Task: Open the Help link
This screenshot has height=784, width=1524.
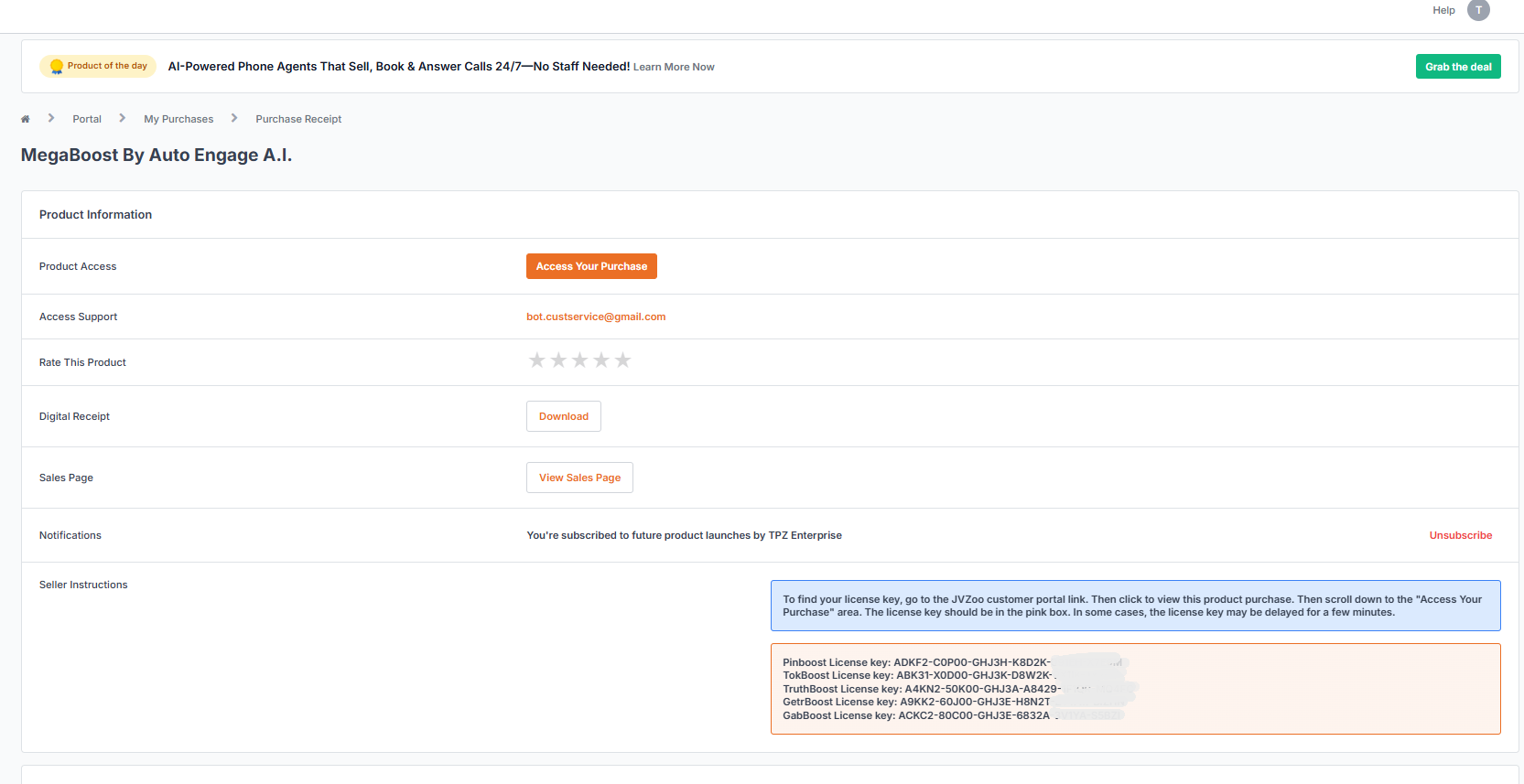Action: click(1443, 10)
